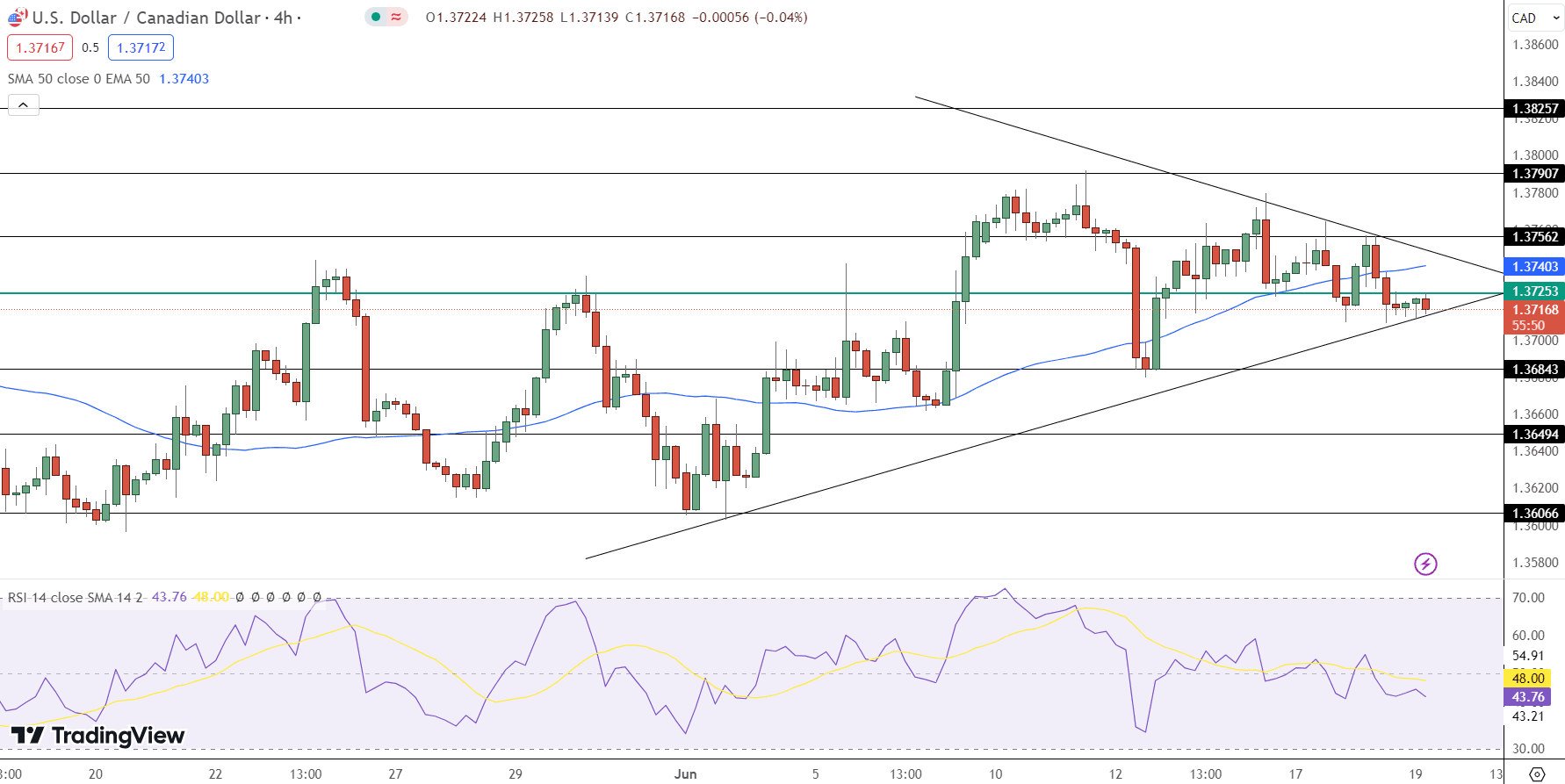The image size is (1565, 784).
Task: Click the red approximate-data indicator icon
Action: [396, 17]
